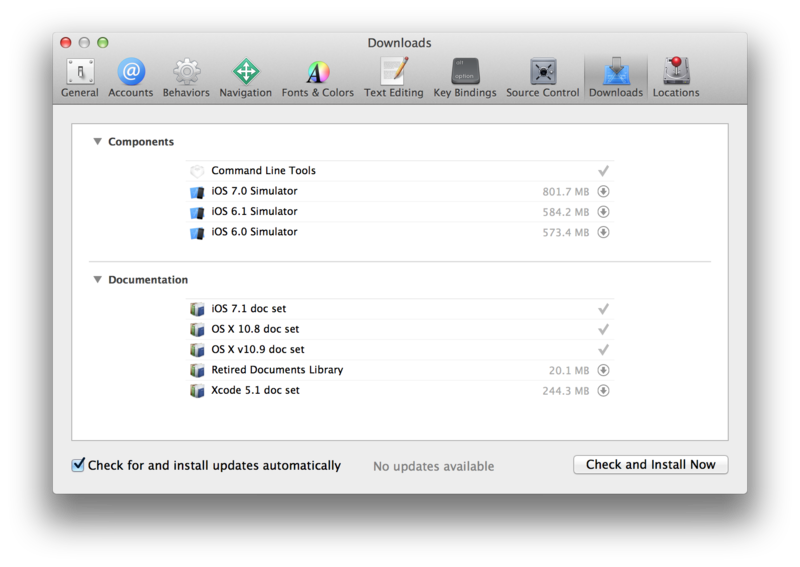Download the iOS 7.0 Simulator
This screenshot has height=567, width=800.
(604, 191)
